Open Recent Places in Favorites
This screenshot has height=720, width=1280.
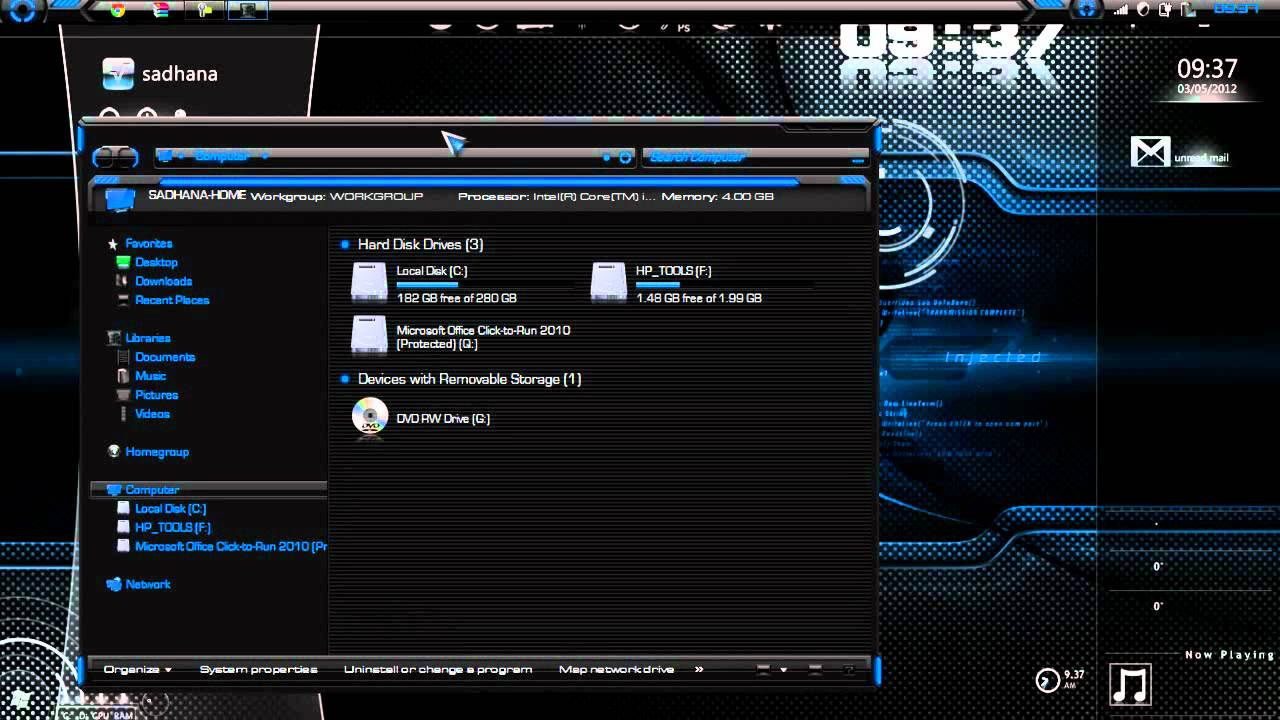pyautogui.click(x=172, y=300)
